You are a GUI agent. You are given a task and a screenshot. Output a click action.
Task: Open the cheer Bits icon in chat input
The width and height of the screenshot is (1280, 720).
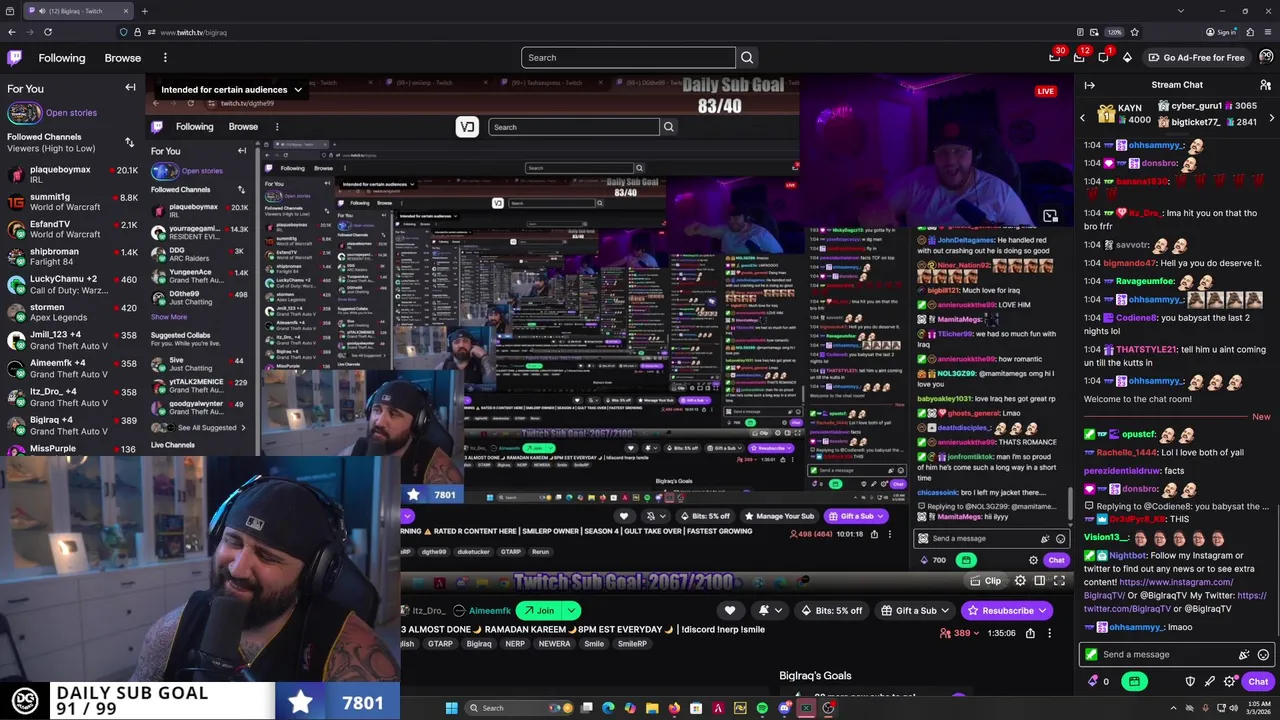1244,655
